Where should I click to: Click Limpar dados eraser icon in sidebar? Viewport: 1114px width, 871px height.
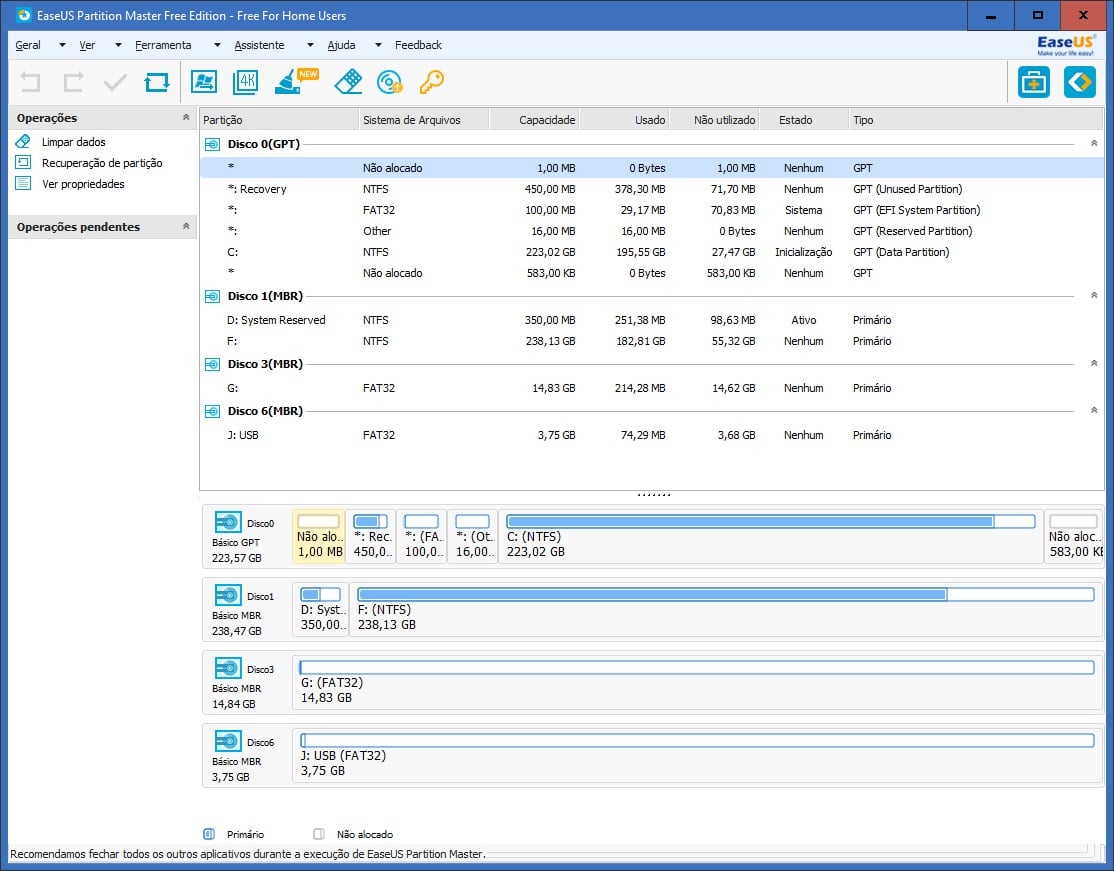23,141
